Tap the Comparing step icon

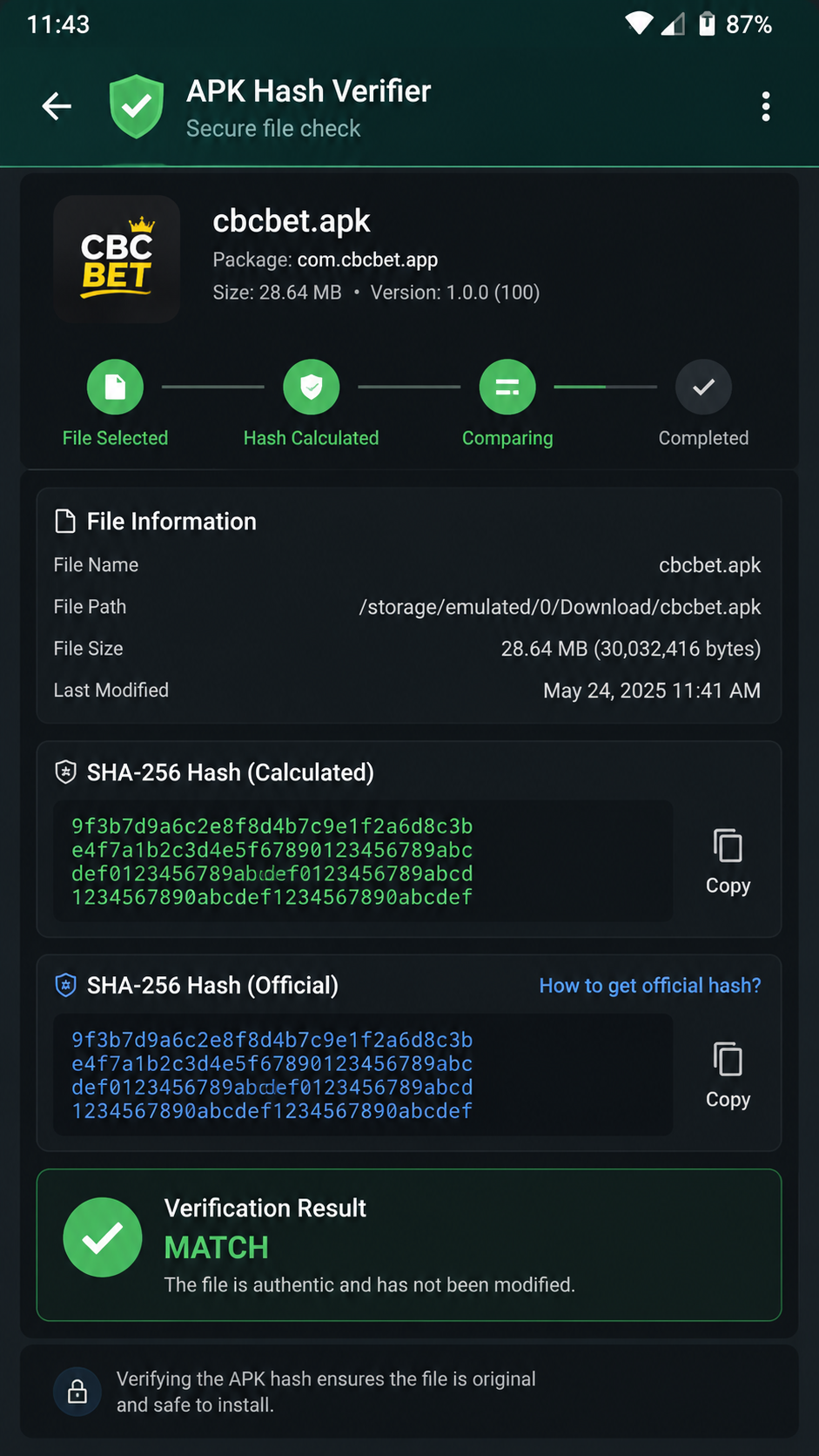click(507, 387)
